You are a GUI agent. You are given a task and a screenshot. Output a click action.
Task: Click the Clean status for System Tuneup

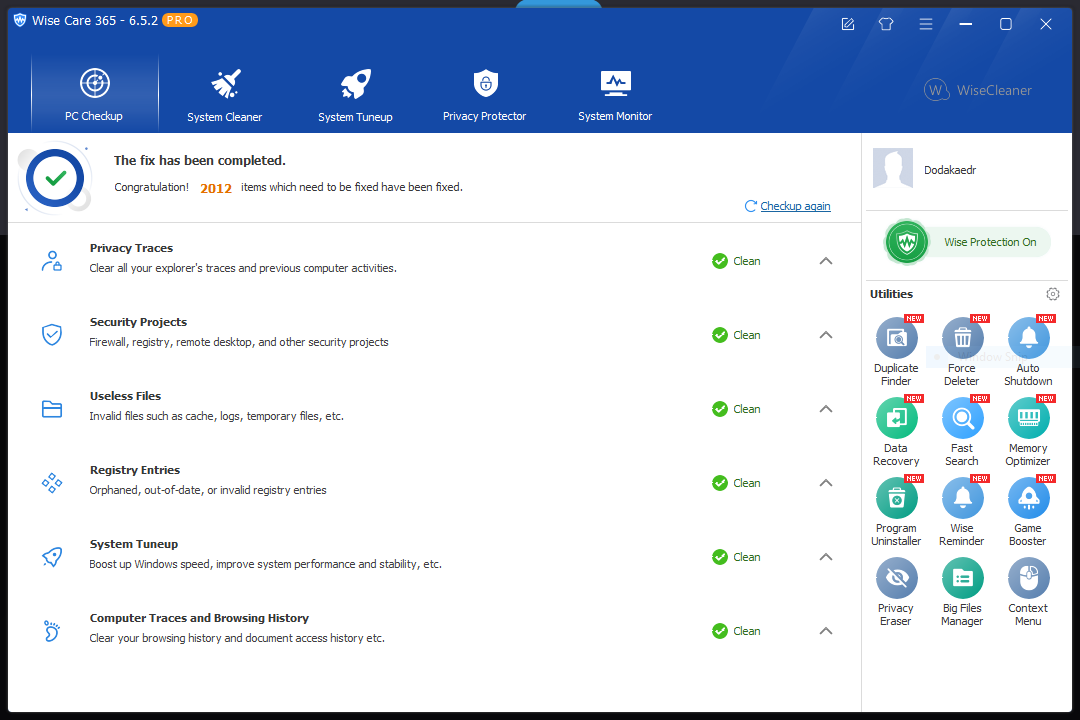[736, 557]
